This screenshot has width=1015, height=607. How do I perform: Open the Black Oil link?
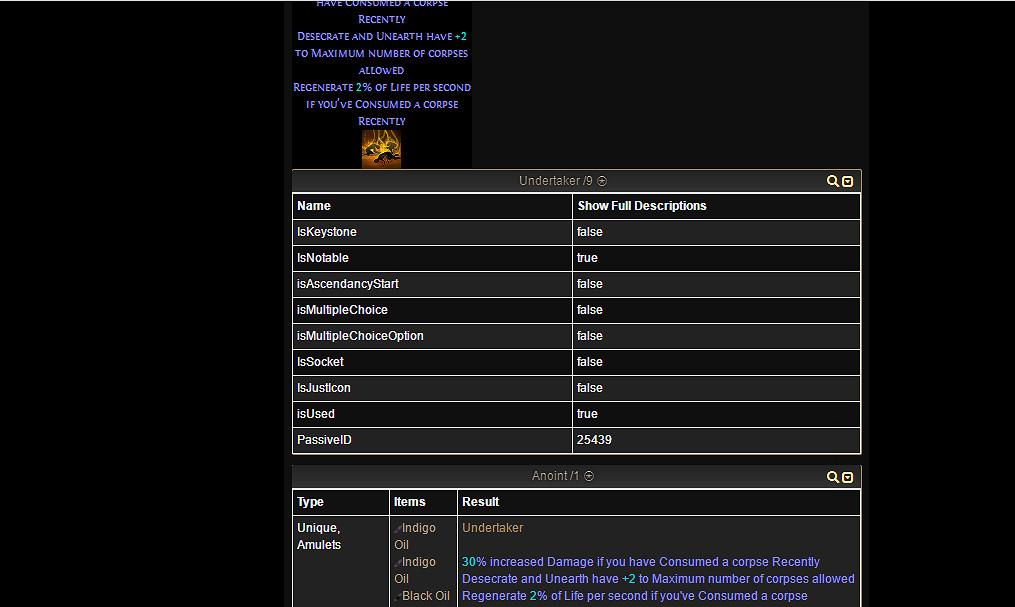pos(425,596)
